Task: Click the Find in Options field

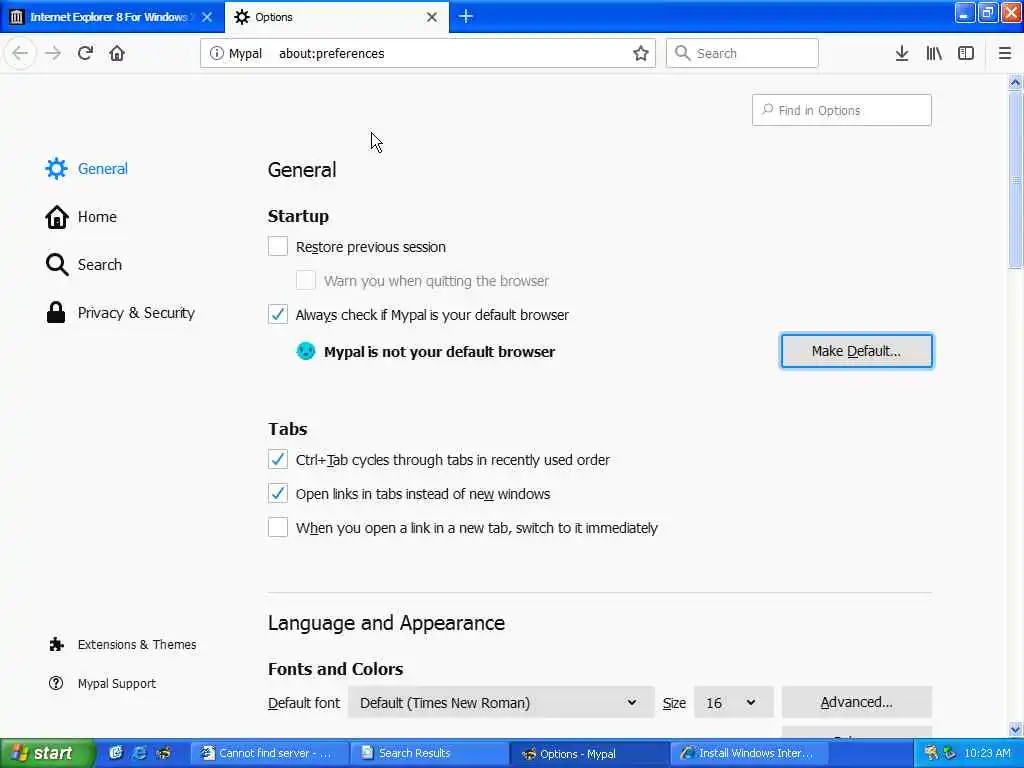Action: pos(842,110)
